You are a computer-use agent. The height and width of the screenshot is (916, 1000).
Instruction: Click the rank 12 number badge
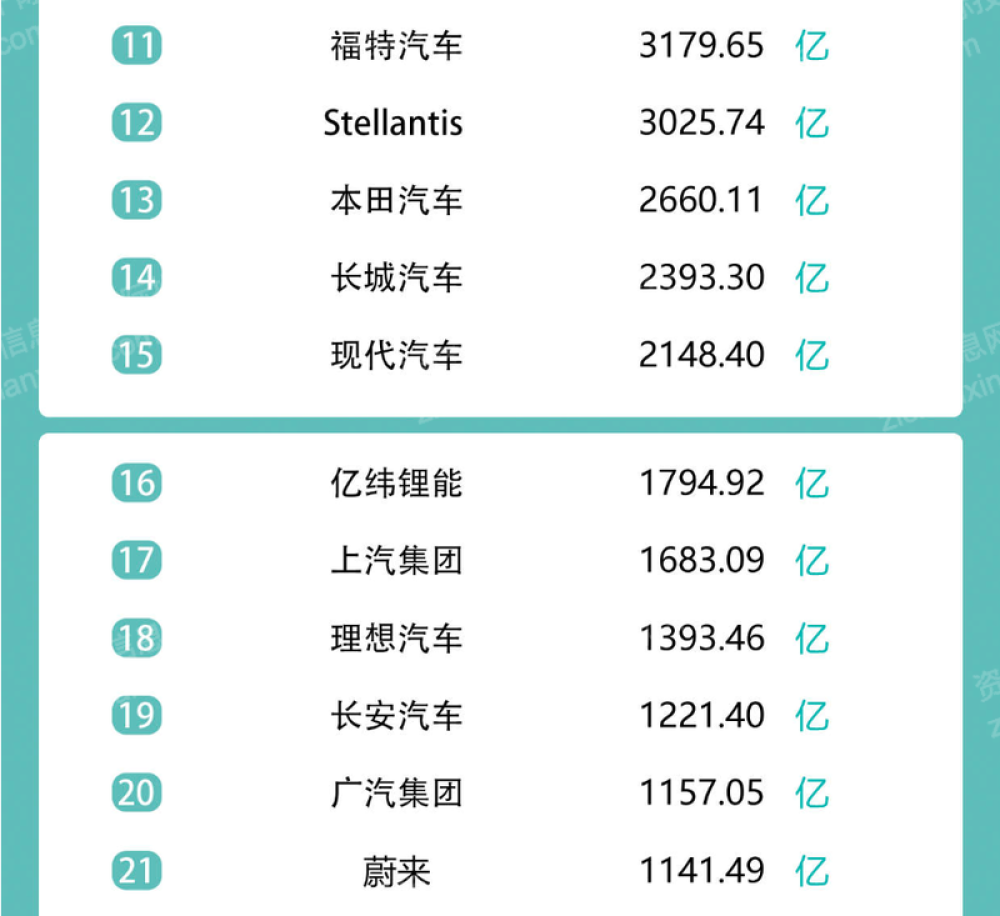[136, 123]
